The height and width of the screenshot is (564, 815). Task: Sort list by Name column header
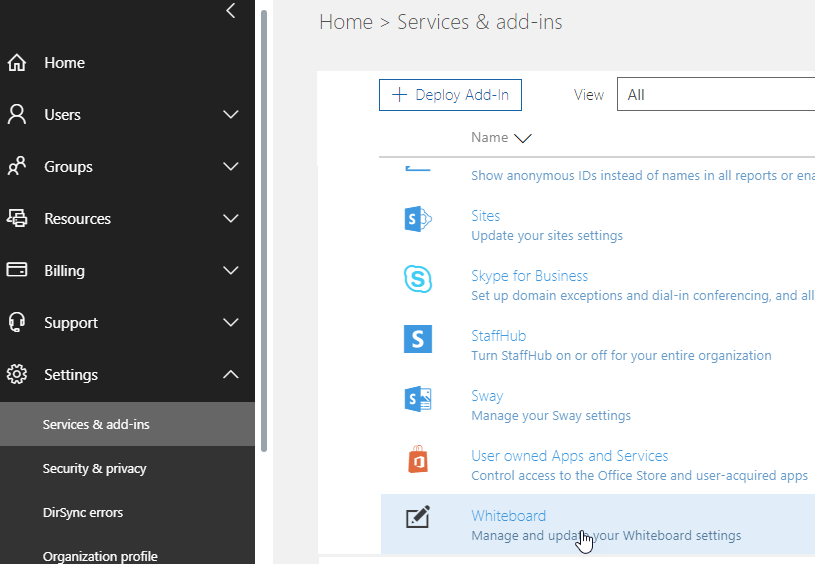pos(490,138)
